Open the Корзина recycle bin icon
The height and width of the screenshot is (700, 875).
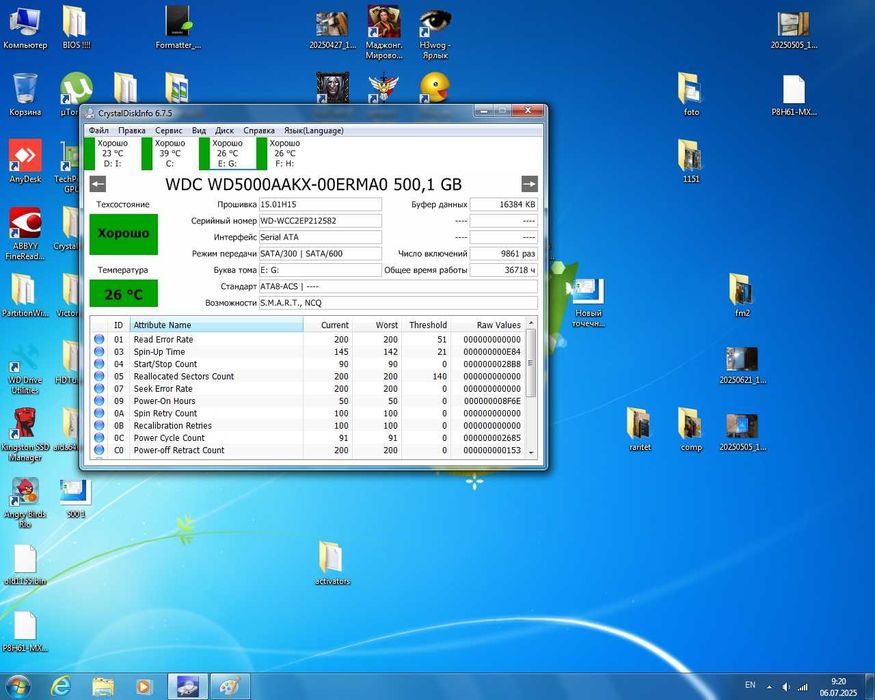[25, 95]
